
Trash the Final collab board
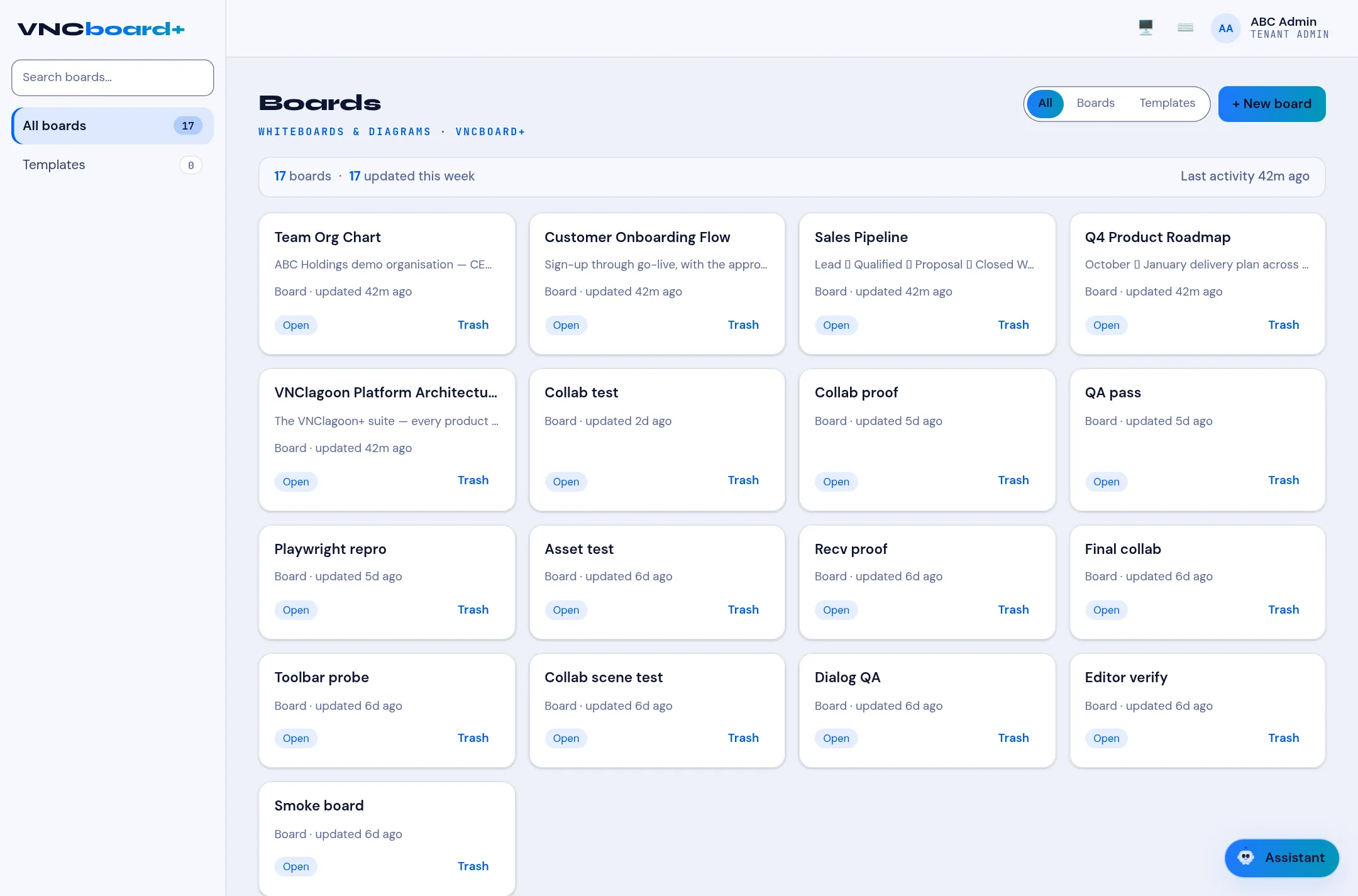point(1283,610)
